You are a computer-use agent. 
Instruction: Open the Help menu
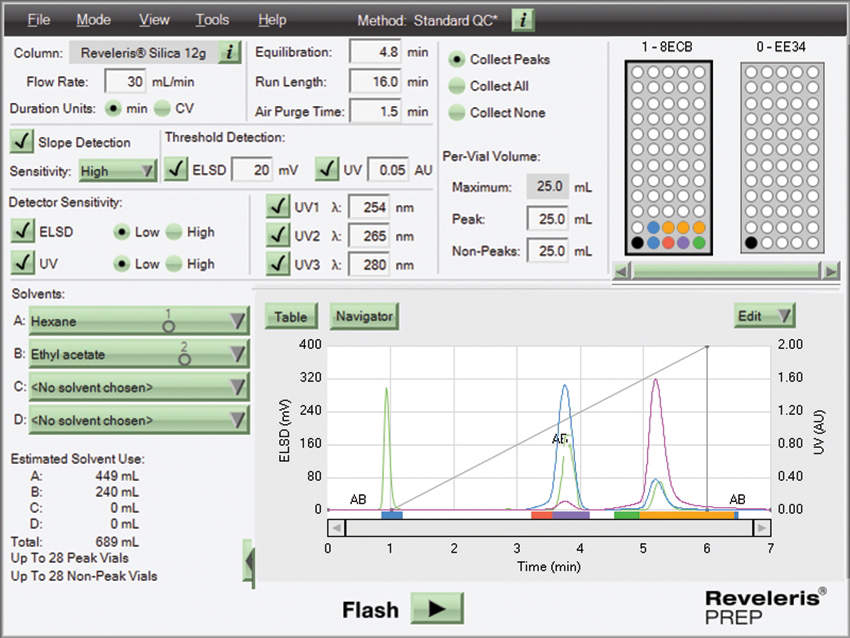tap(272, 20)
